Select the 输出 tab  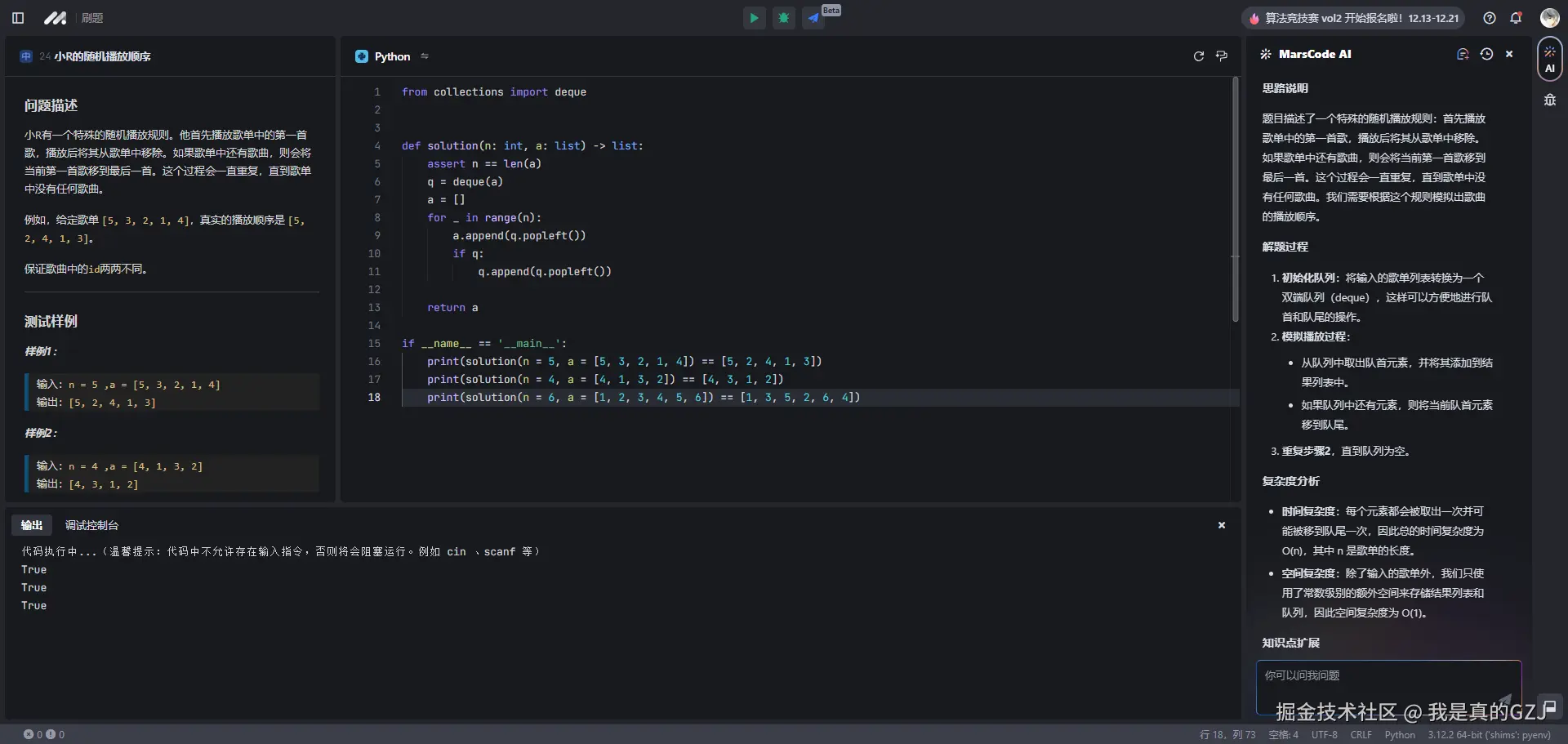click(32, 525)
